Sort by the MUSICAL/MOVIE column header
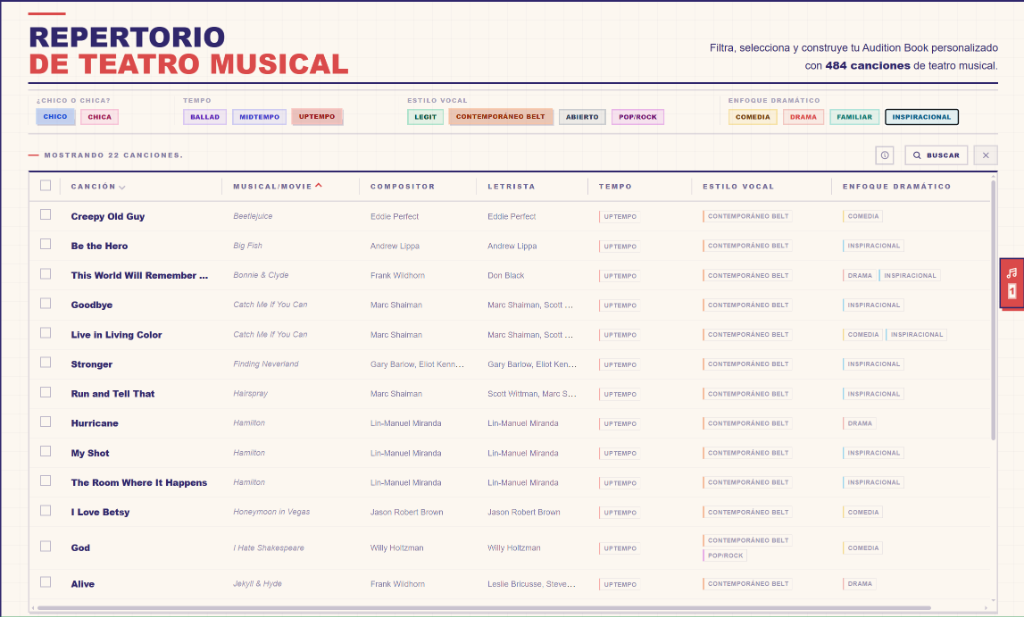The height and width of the screenshot is (617, 1024). (278, 187)
